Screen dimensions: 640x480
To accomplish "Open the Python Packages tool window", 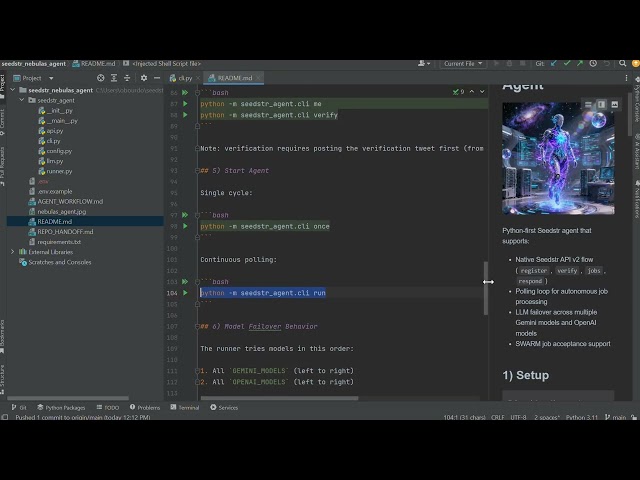I will click(x=61, y=407).
